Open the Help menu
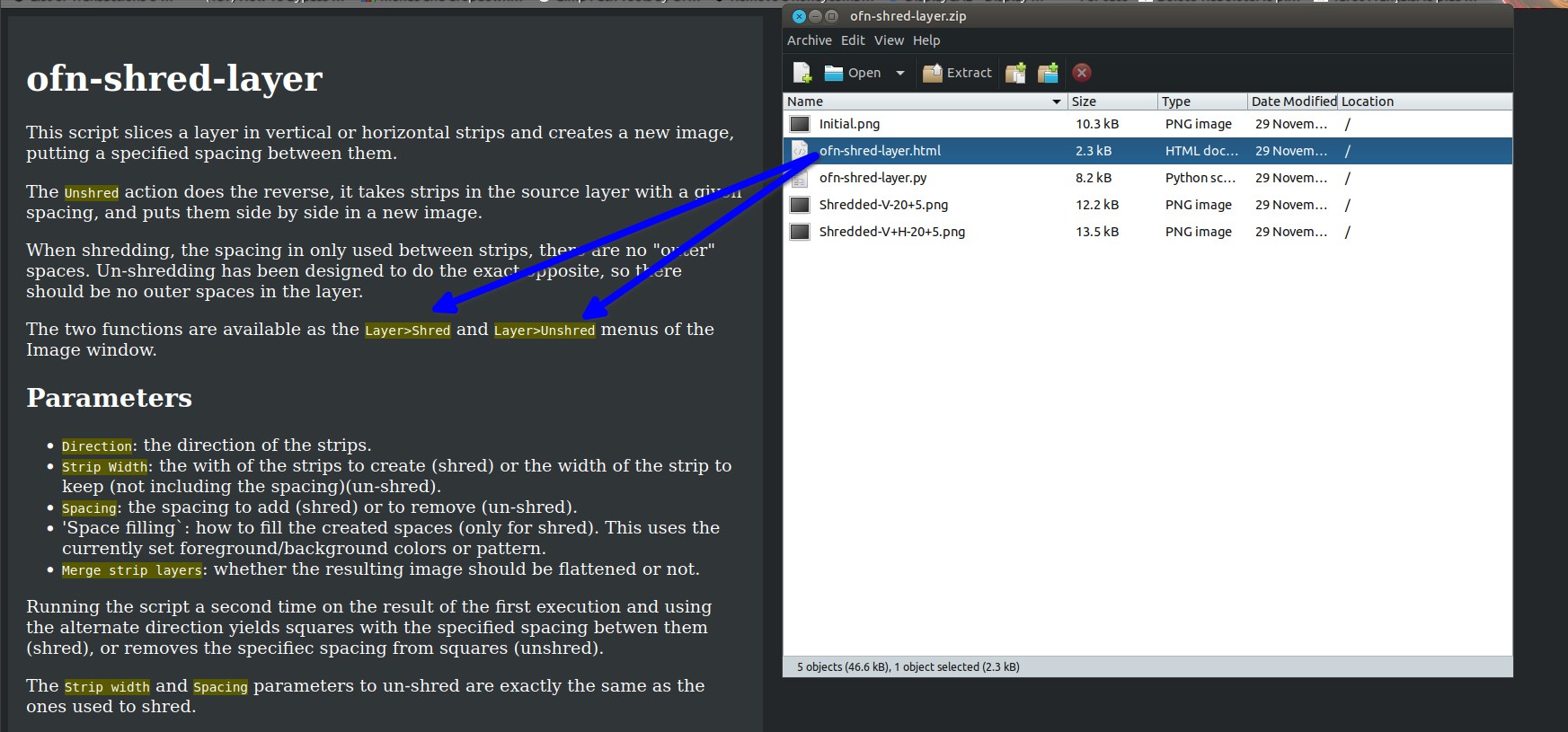The width and height of the screenshot is (1568, 732). (x=926, y=40)
